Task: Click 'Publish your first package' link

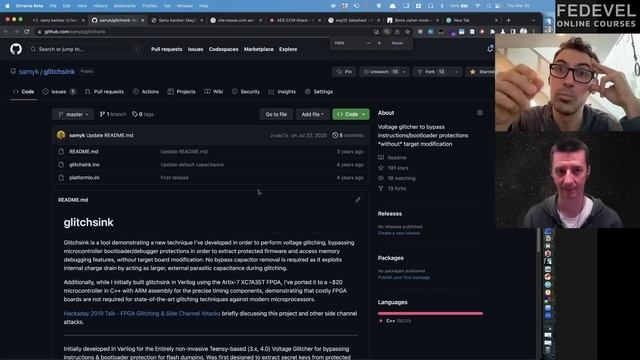Action: point(404,278)
